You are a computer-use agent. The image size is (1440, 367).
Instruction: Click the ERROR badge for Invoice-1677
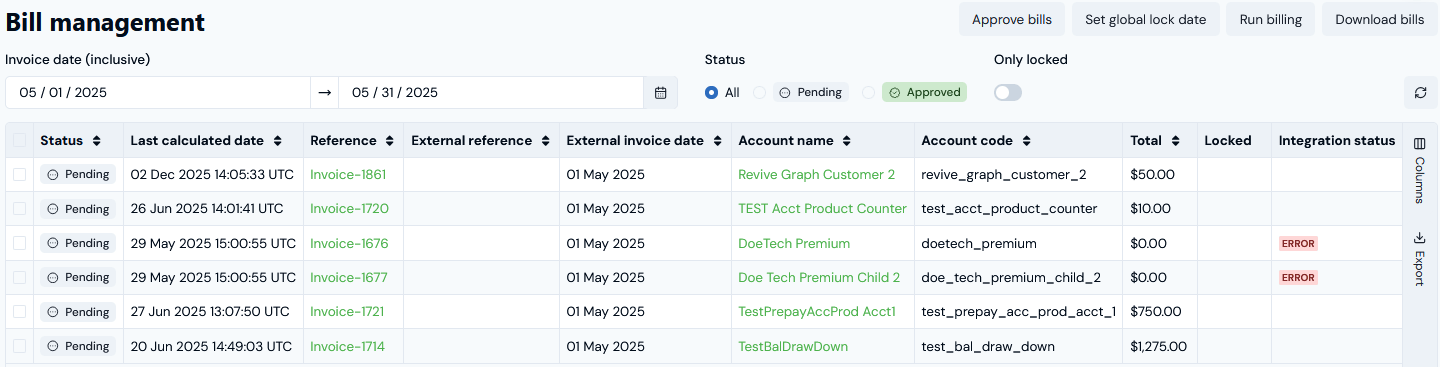[1299, 277]
